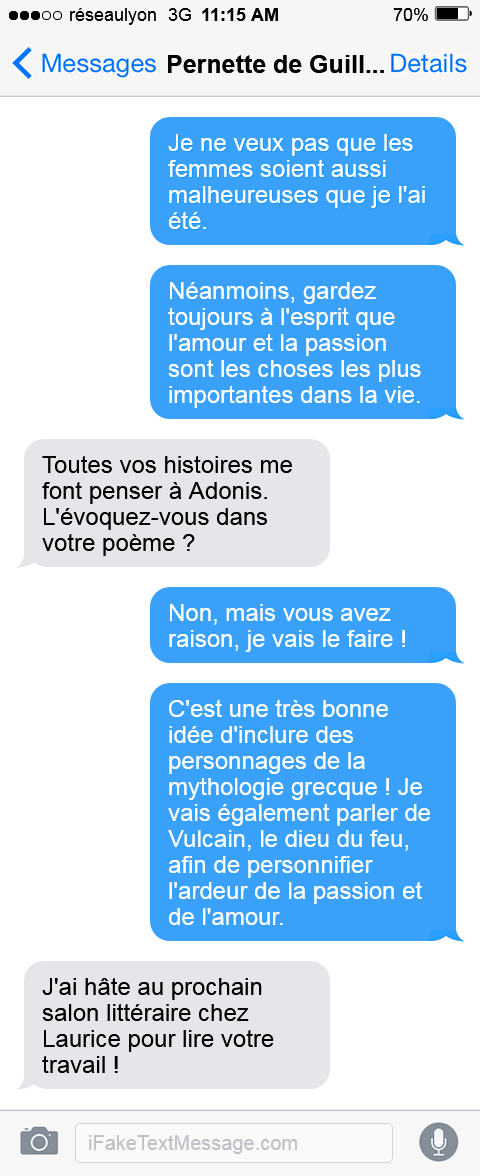Screen dimensions: 480x1176
Task: Tap contact name Pernette de Guill... in the header
Action: (275, 64)
